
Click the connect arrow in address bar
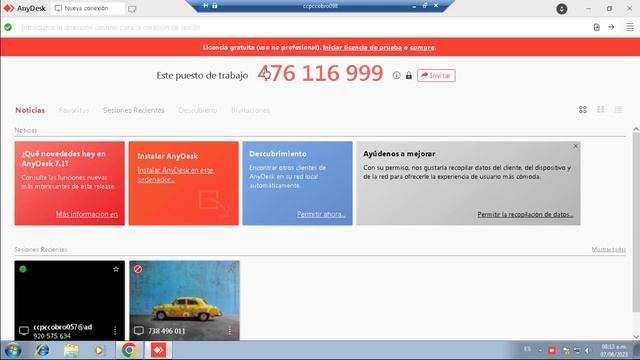pyautogui.click(x=611, y=27)
